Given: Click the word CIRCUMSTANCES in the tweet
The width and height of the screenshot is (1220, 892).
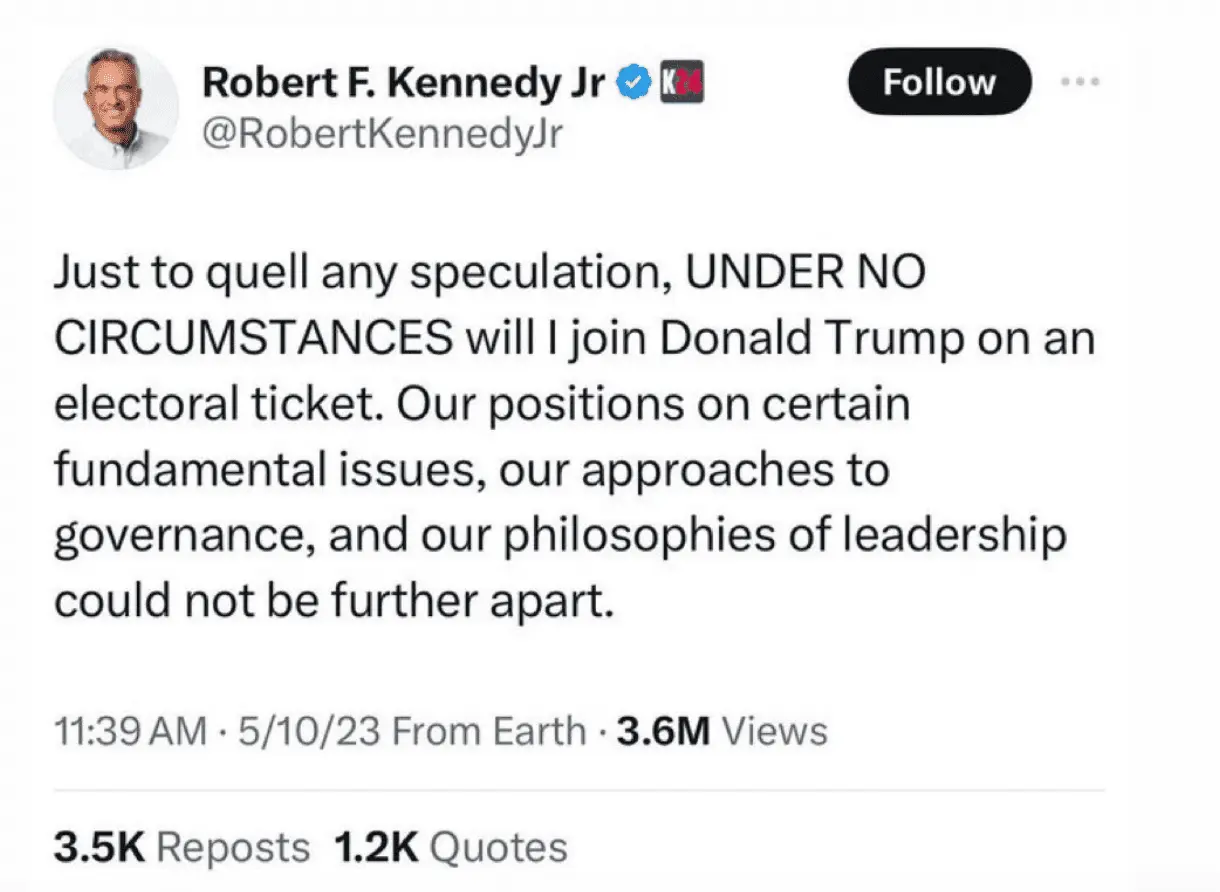Looking at the screenshot, I should coord(252,339).
